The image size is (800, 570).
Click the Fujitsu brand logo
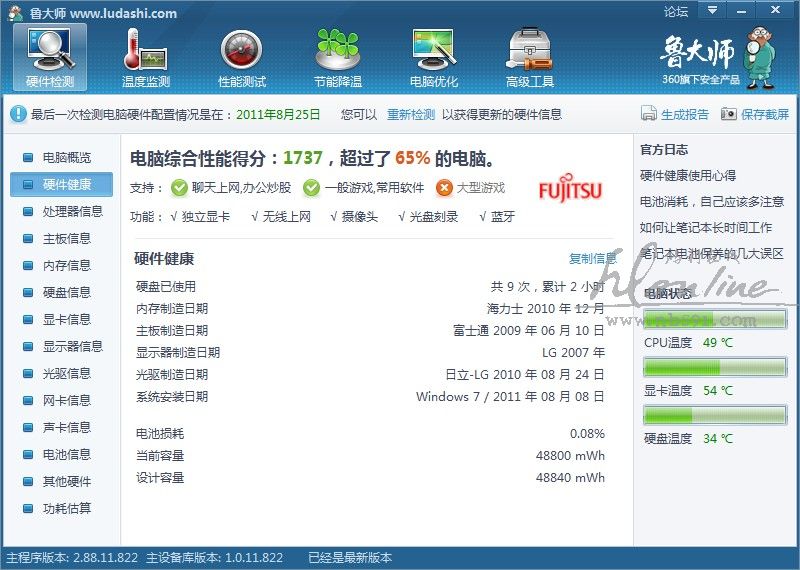click(x=570, y=189)
